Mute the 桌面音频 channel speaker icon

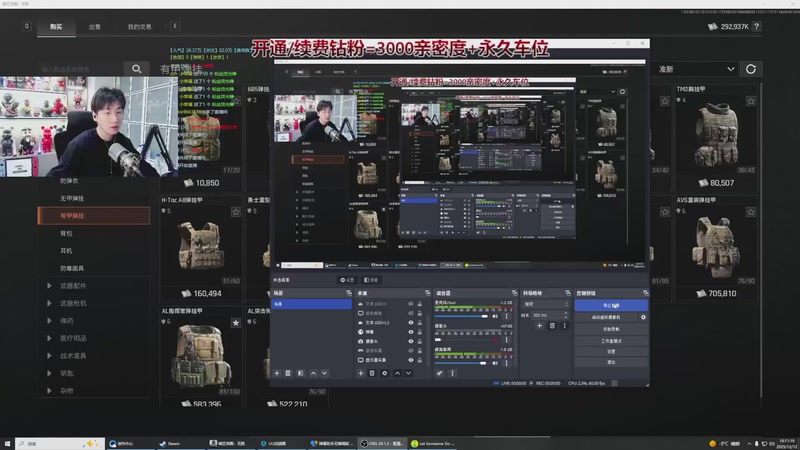(495, 363)
